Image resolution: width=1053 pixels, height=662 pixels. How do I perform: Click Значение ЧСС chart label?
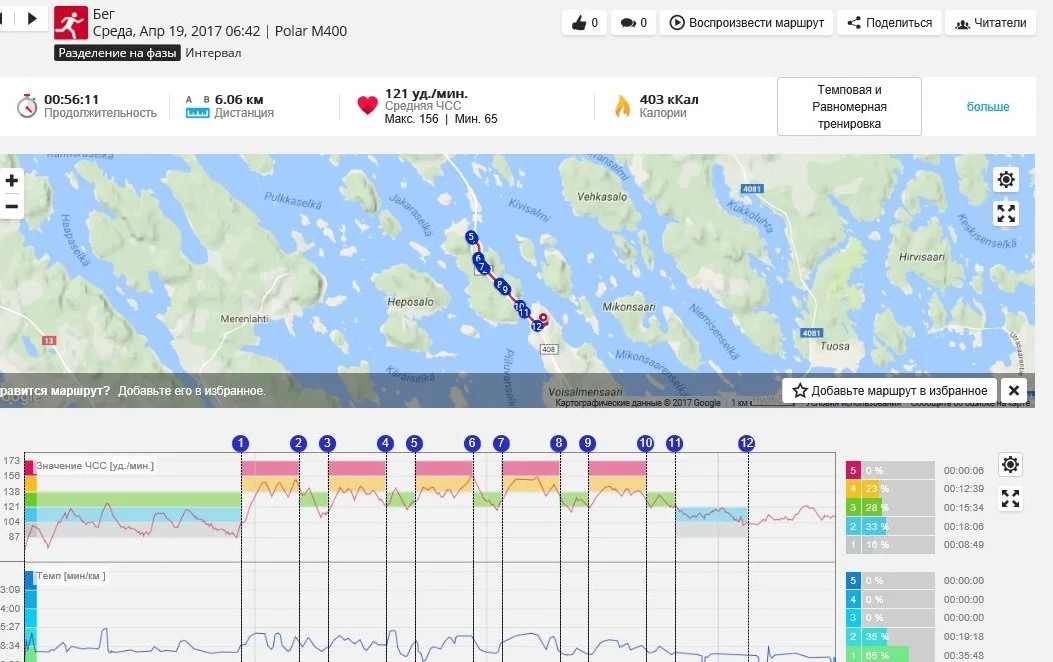coord(95,465)
